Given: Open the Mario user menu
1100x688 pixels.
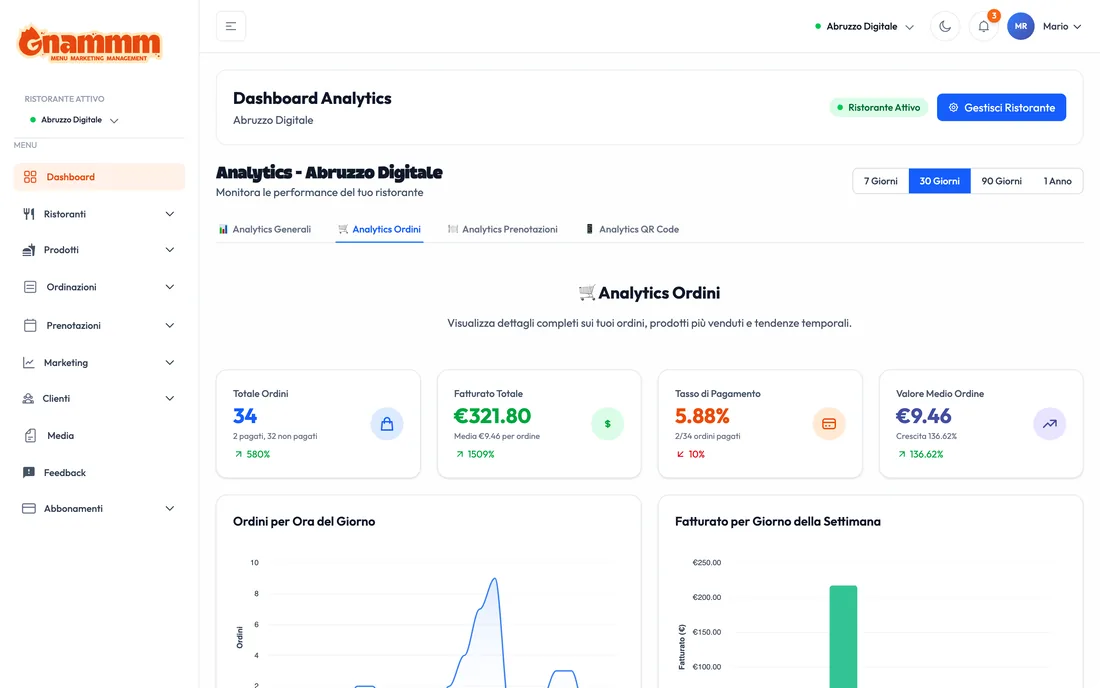Looking at the screenshot, I should [x=1061, y=27].
